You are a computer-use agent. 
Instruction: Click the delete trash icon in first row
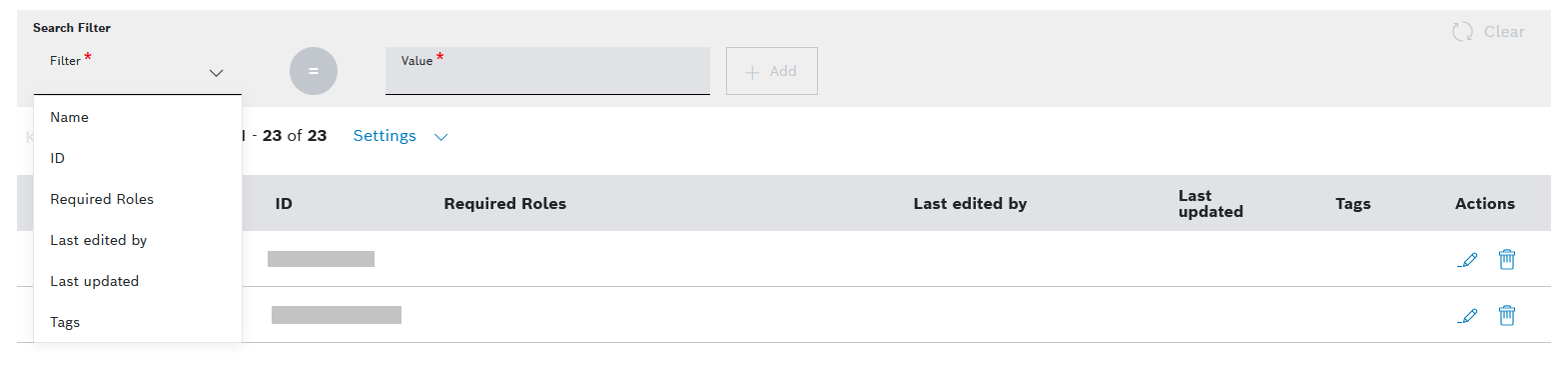[x=1507, y=260]
